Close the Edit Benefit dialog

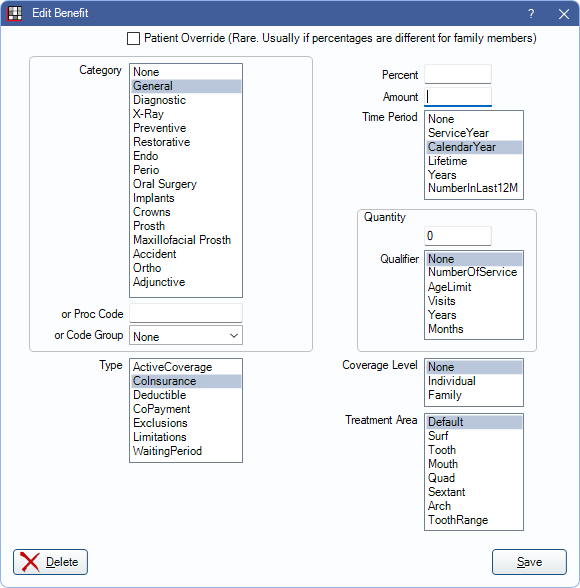pyautogui.click(x=564, y=14)
